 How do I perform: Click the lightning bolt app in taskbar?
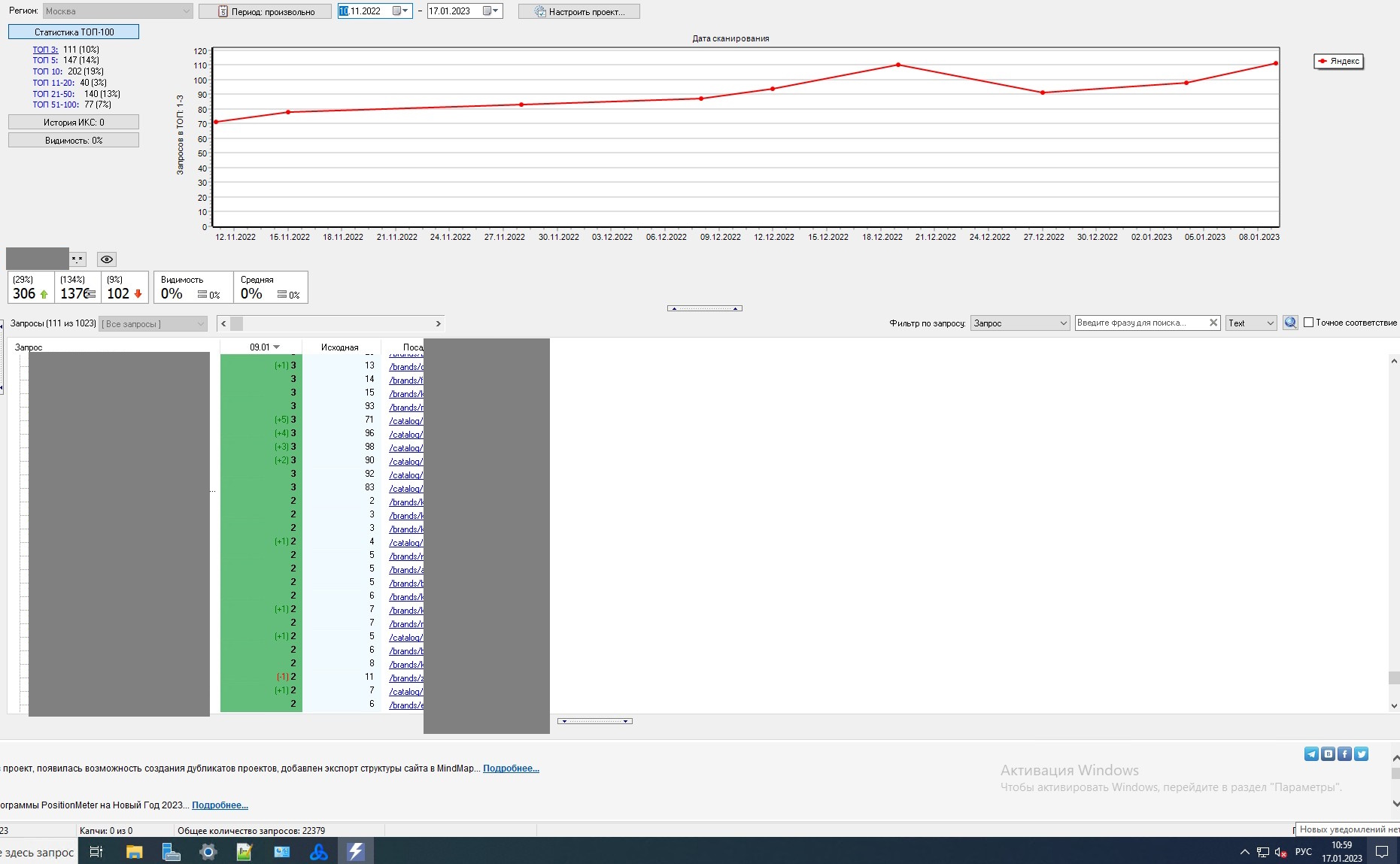tap(355, 851)
